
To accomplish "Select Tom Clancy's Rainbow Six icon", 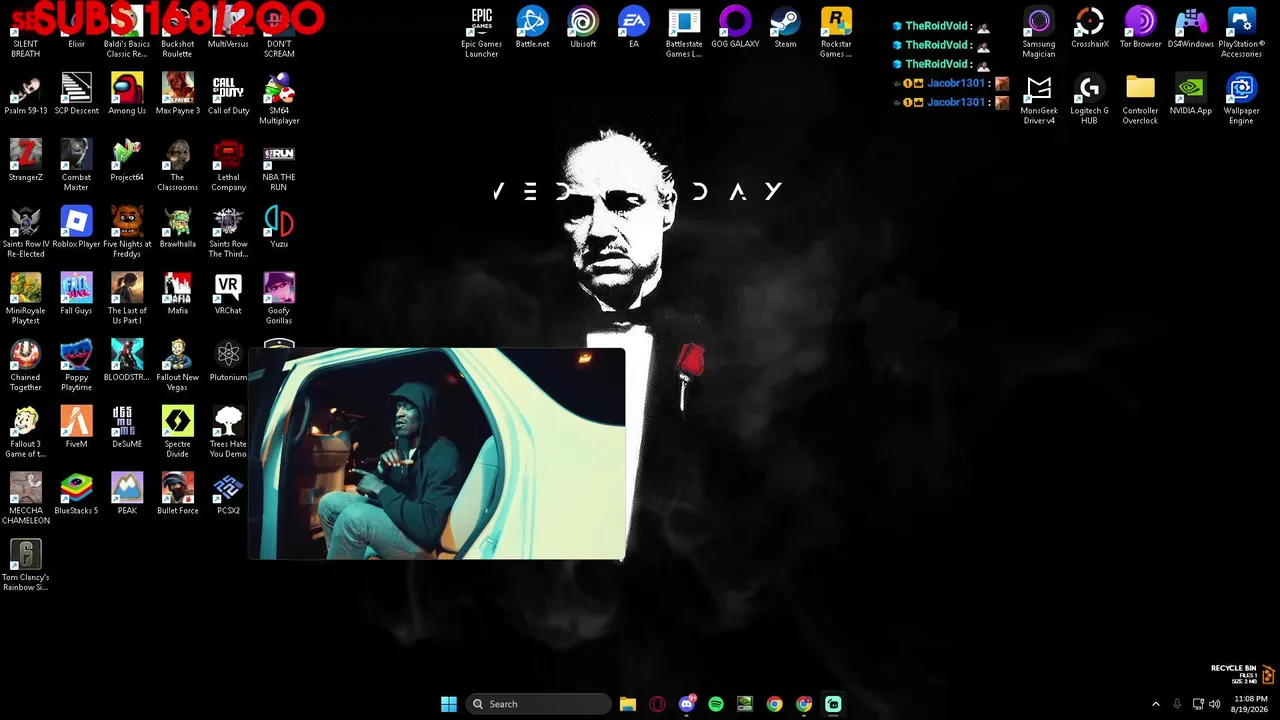I will pos(26,566).
